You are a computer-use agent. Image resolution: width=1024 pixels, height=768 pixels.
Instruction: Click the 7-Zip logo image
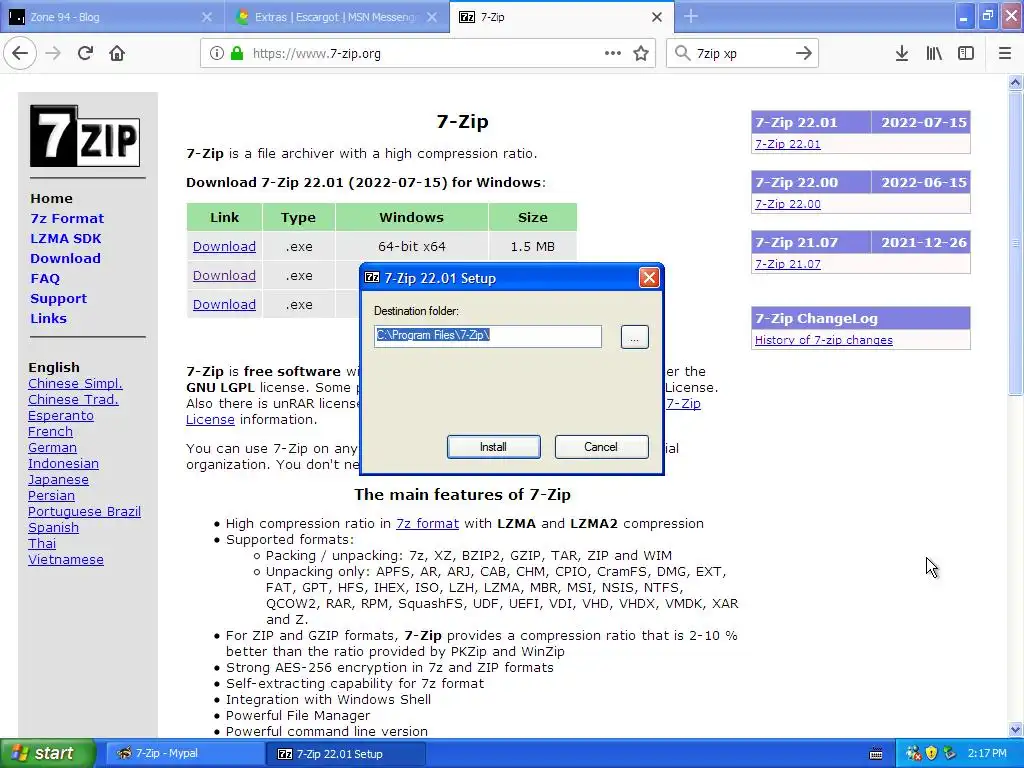pos(85,136)
